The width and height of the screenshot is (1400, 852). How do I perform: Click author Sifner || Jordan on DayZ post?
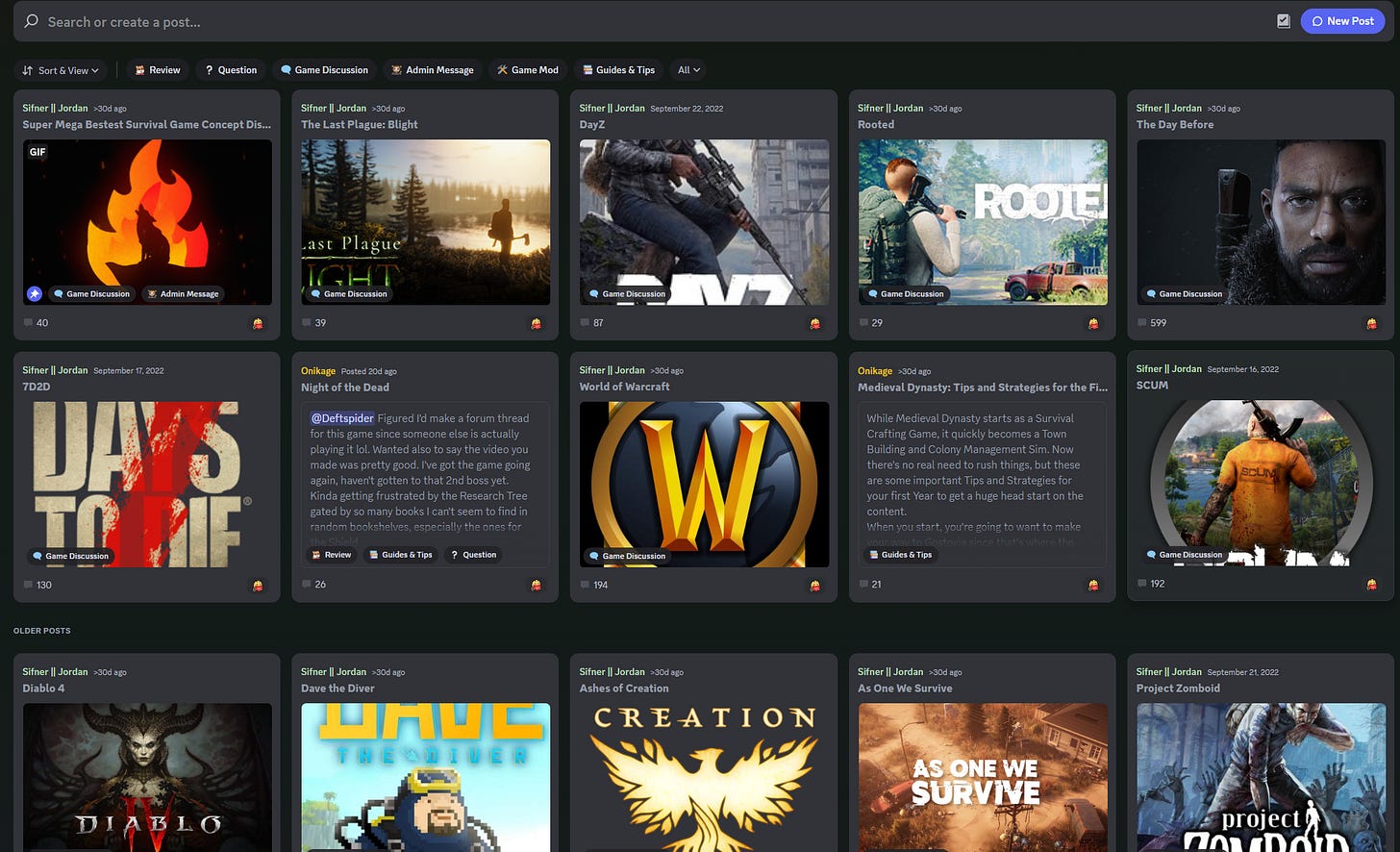point(612,109)
